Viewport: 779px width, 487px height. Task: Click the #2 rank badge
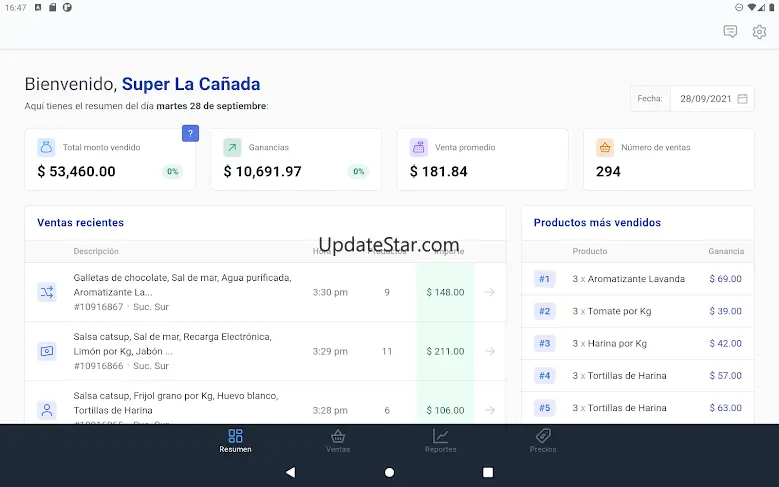point(545,311)
